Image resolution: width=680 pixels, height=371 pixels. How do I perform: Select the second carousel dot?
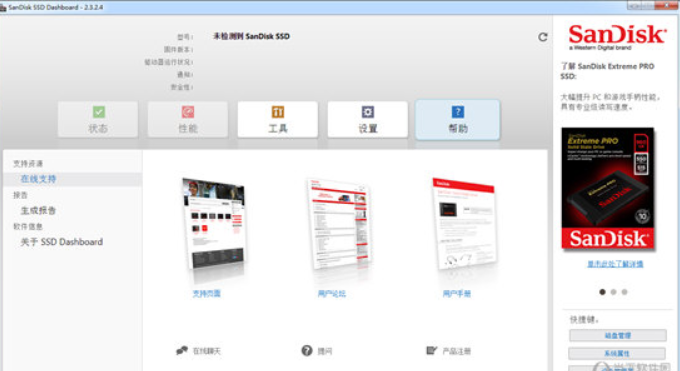[613, 292]
